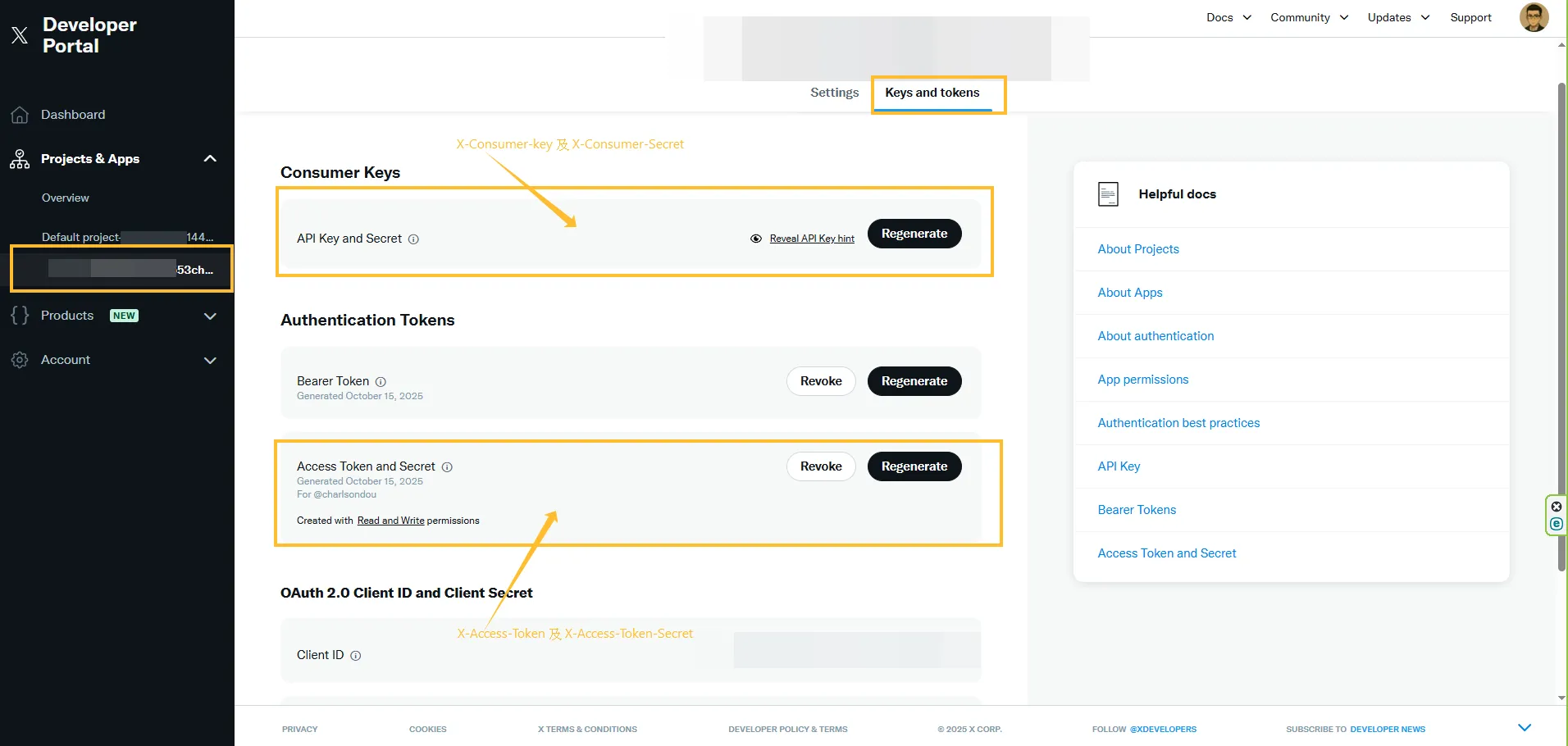This screenshot has height=746, width=1568.
Task: Open the Community dropdown menu
Action: click(1309, 17)
